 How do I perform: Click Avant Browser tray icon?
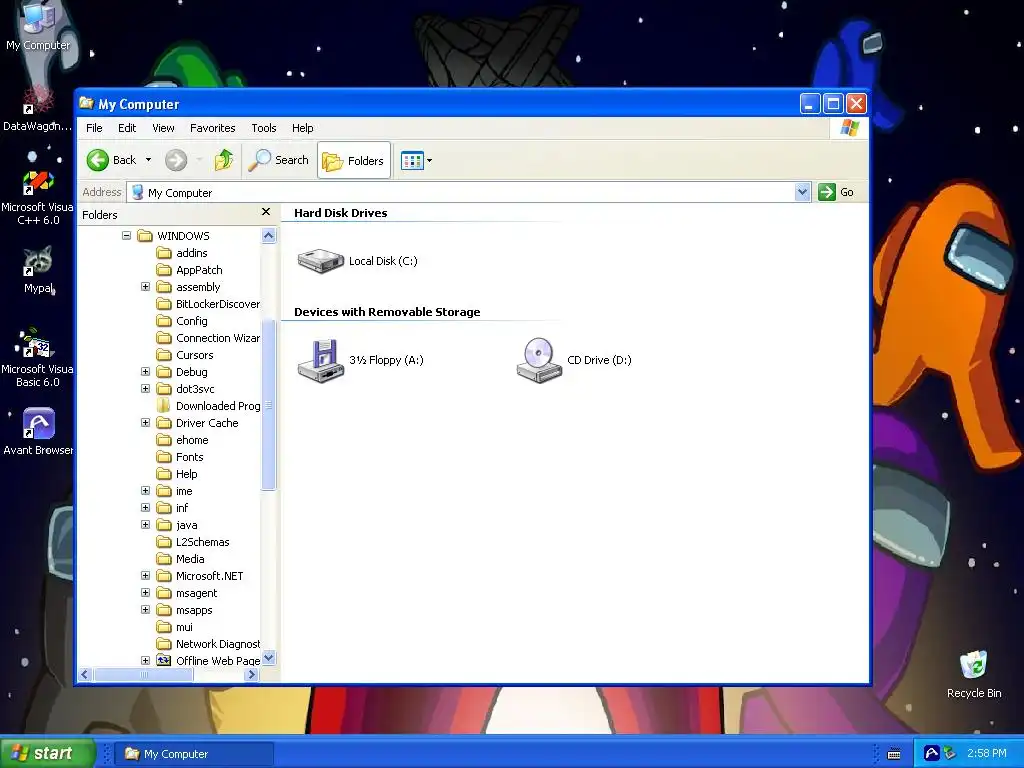pos(931,753)
